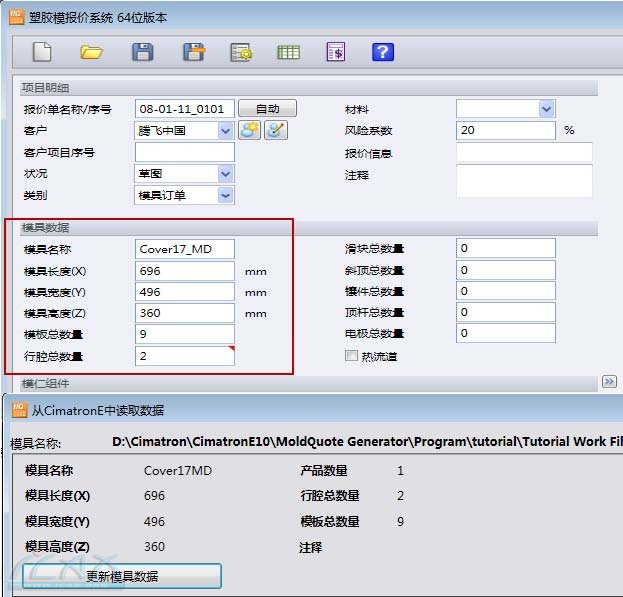The height and width of the screenshot is (597, 623).
Task: Click the 塑胶模报价系统 window title icon
Action: pos(16,17)
